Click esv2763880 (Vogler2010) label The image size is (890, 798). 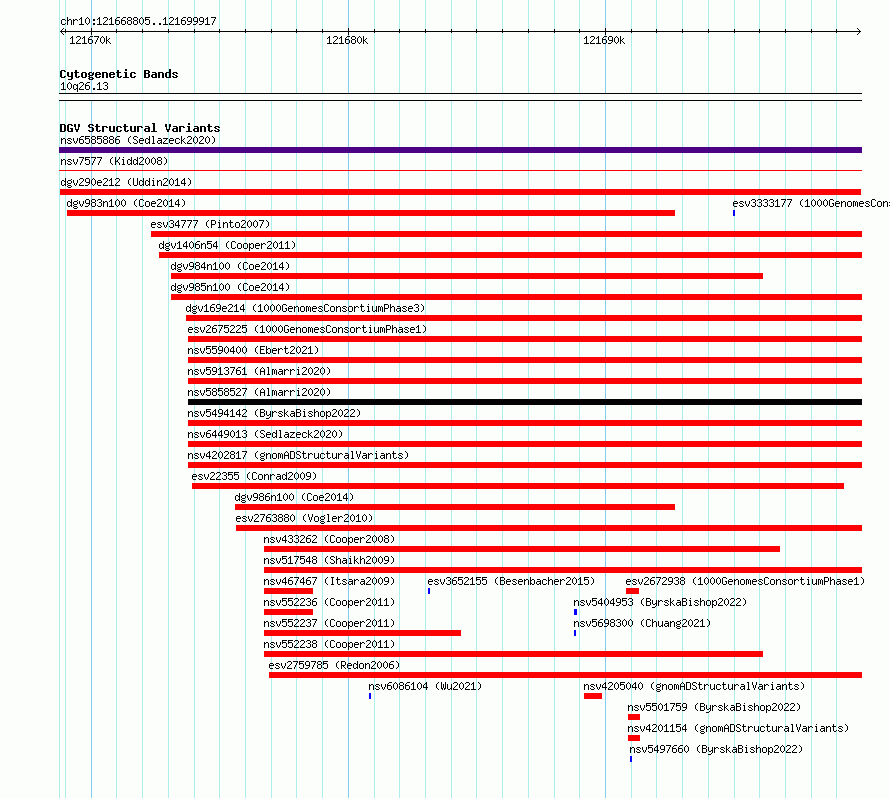[x=304, y=518]
